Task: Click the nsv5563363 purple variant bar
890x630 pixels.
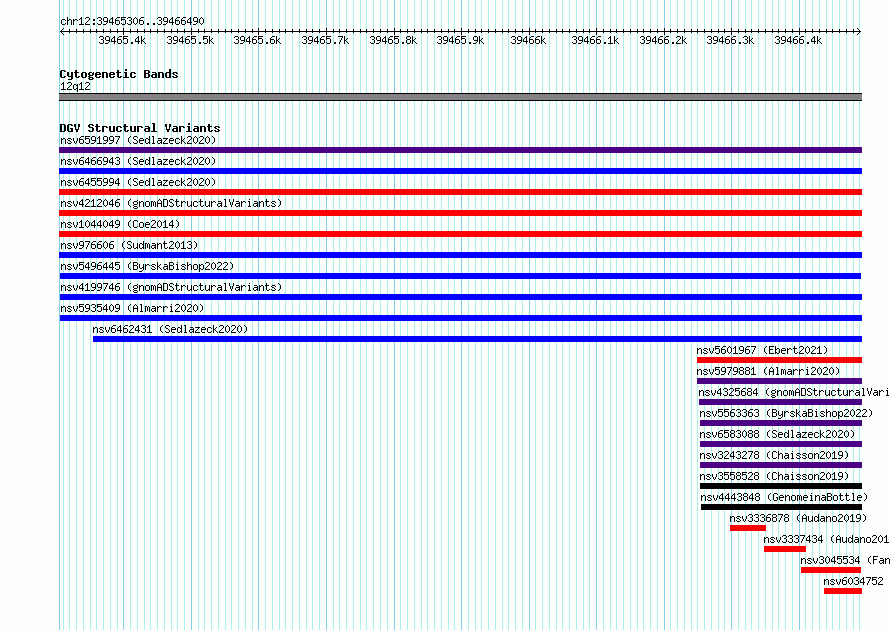Action: pyautogui.click(x=781, y=423)
